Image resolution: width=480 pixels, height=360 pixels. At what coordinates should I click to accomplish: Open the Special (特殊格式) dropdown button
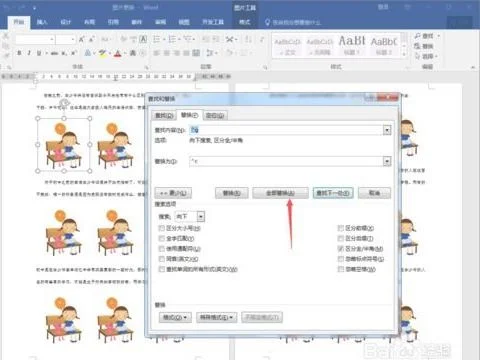pyautogui.click(x=216, y=317)
